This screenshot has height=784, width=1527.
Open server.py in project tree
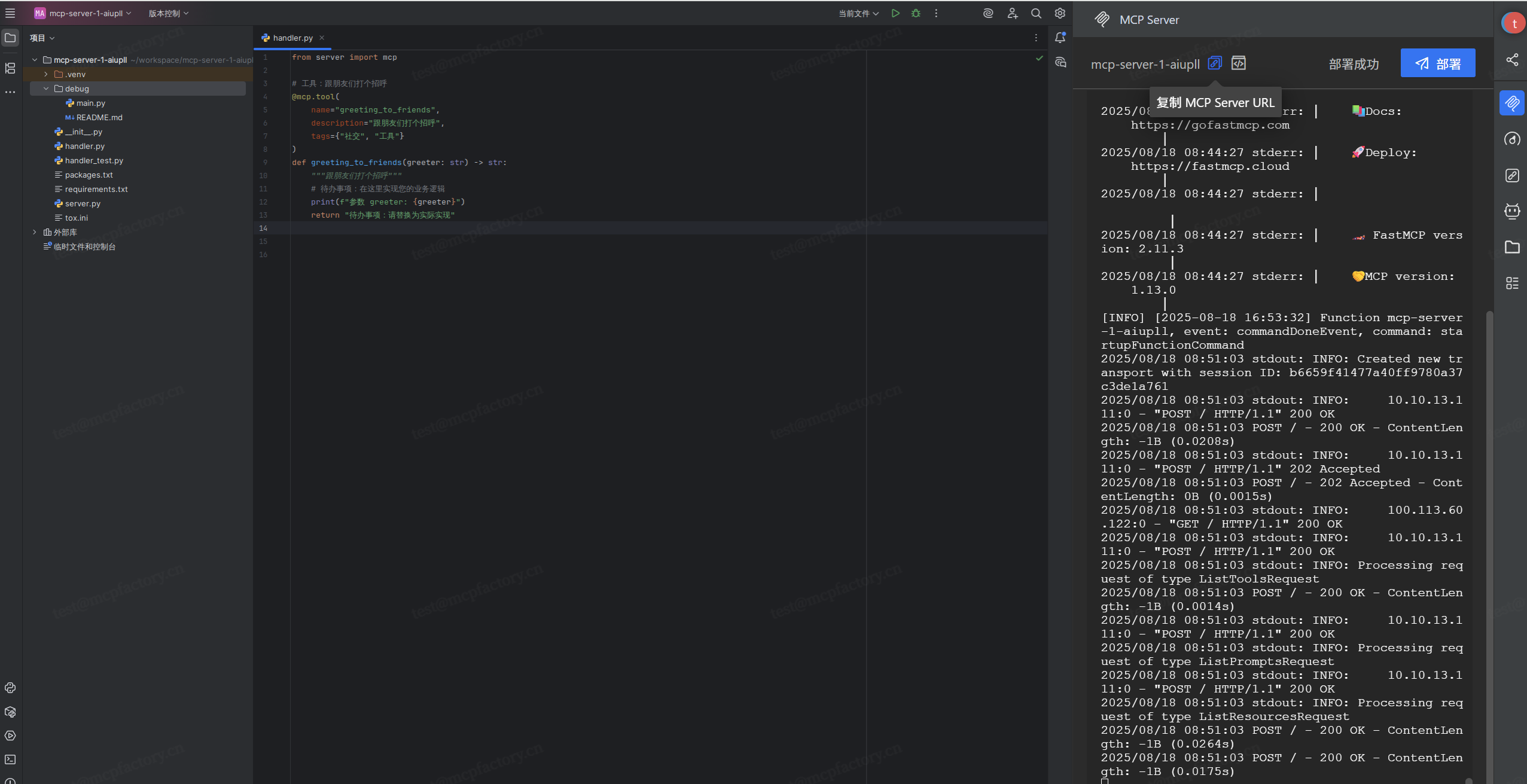83,203
